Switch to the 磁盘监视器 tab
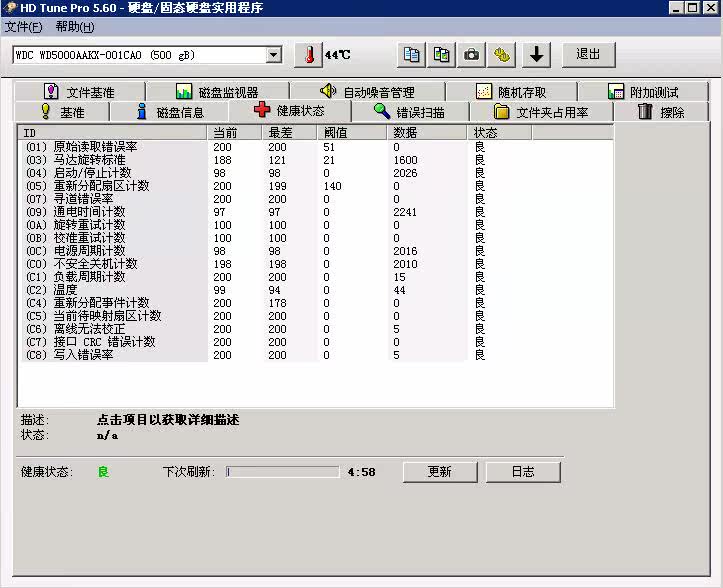 coord(218,92)
